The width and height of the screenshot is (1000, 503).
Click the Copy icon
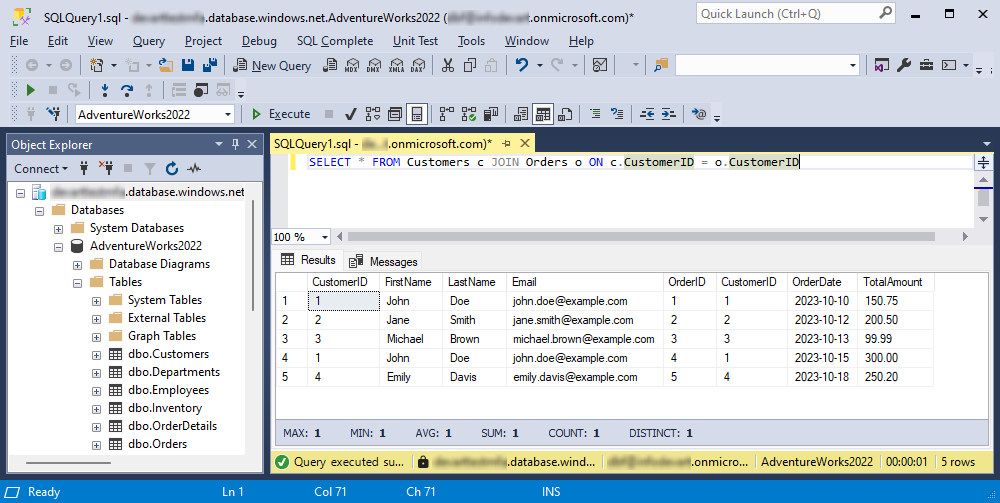pos(470,65)
